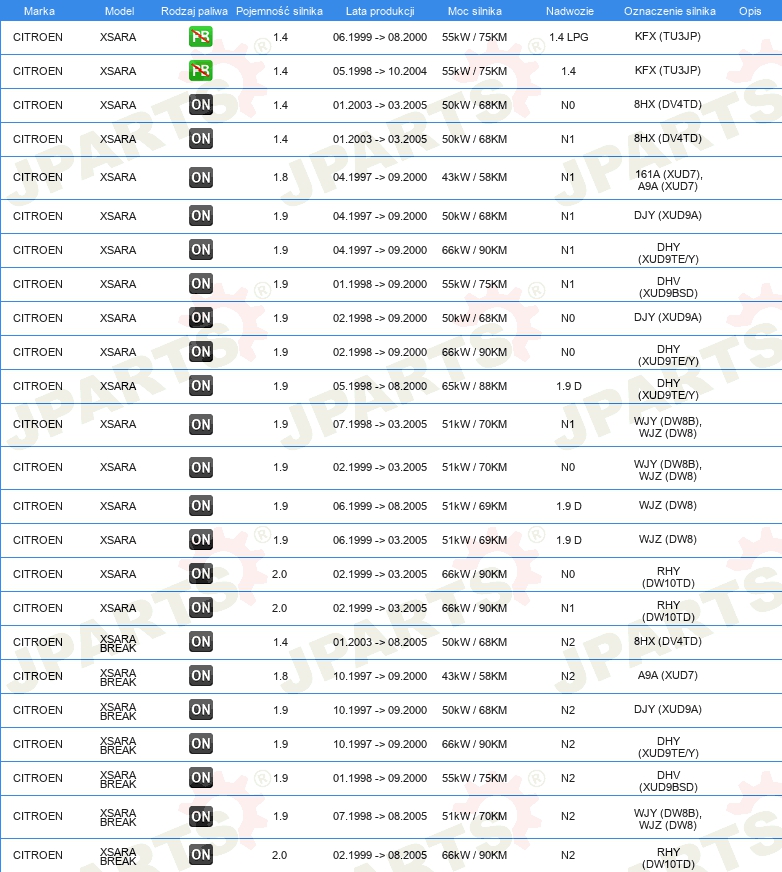This screenshot has width=782, height=872.
Task: Click the '10.1997 -> 09.2000' date in the 1.8 Break row
Action: pyautogui.click(x=380, y=676)
